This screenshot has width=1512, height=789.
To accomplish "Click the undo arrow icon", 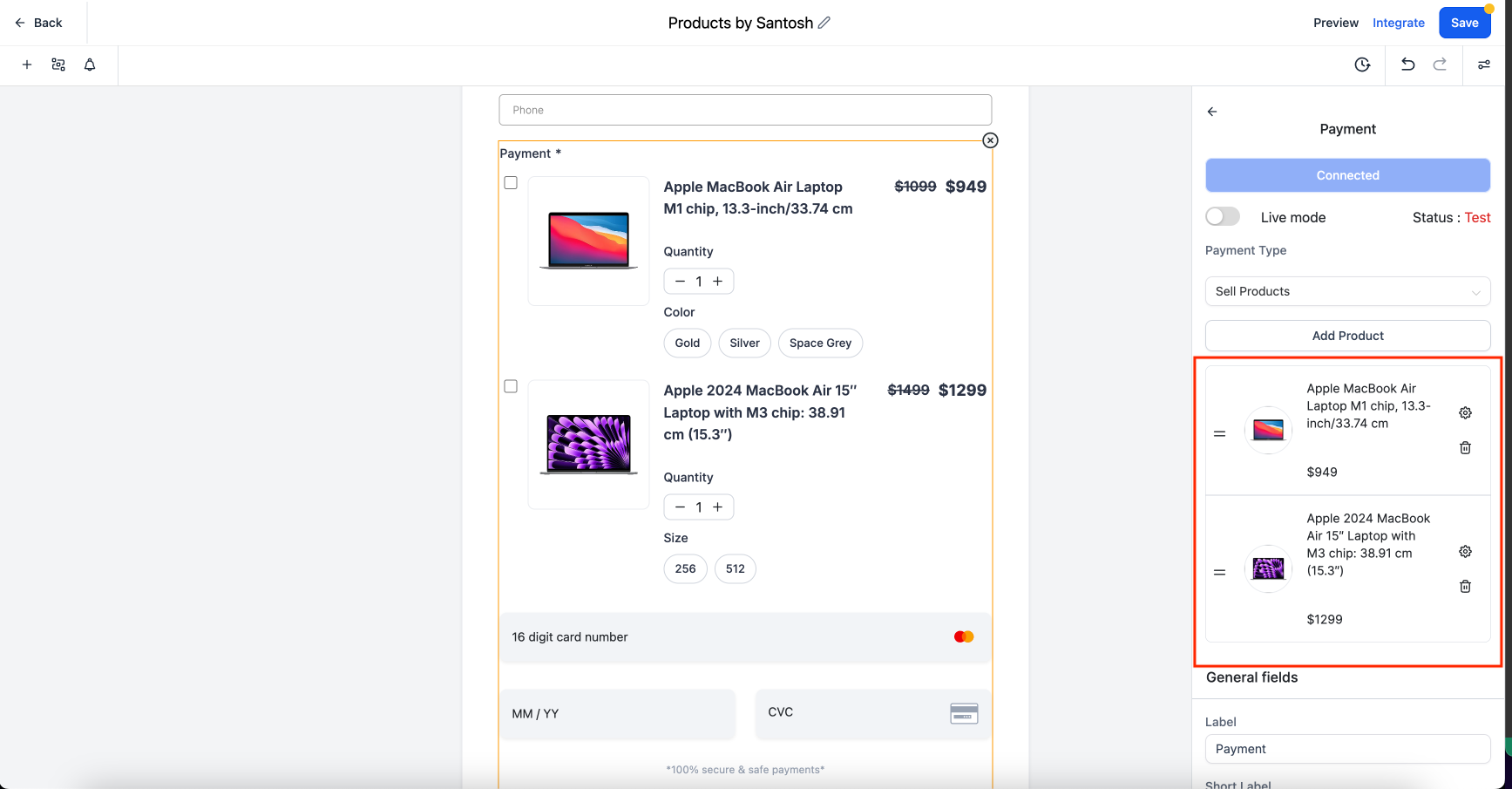I will click(1407, 65).
